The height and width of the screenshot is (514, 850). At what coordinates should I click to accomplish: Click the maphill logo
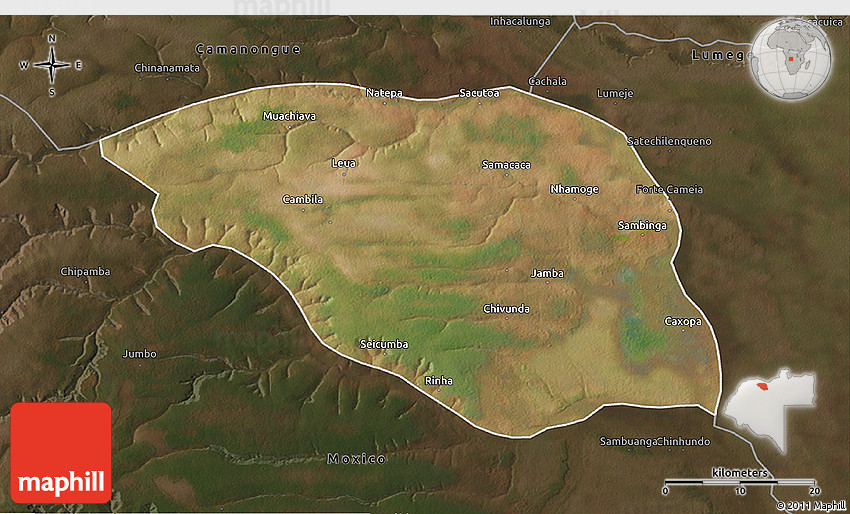click(x=62, y=452)
